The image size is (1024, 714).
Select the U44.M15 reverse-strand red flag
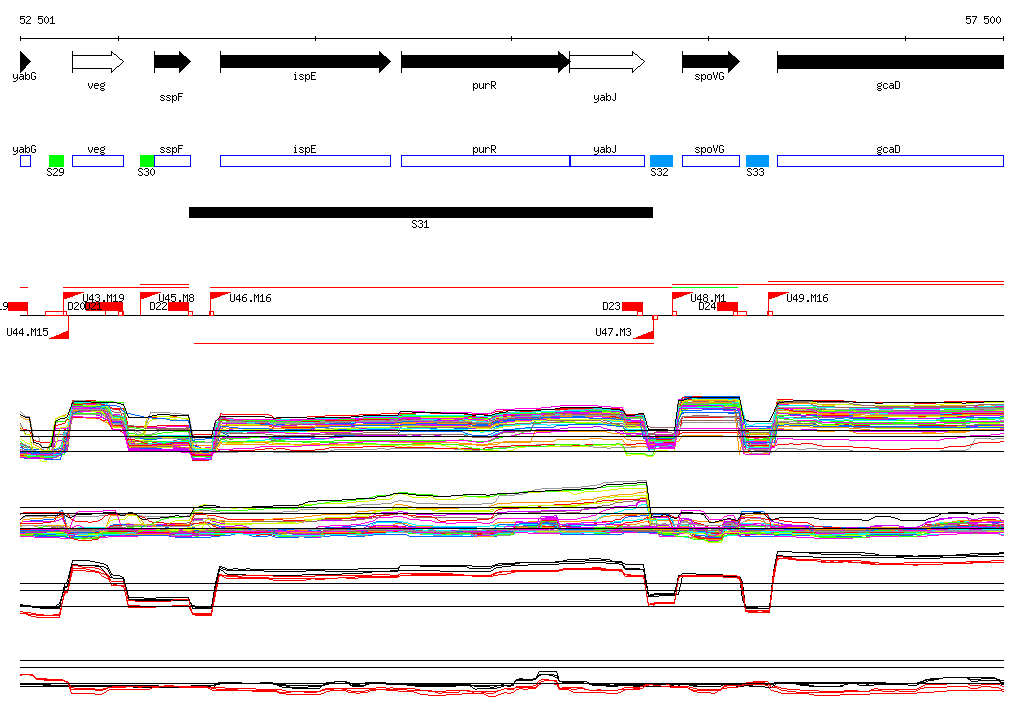[59, 334]
